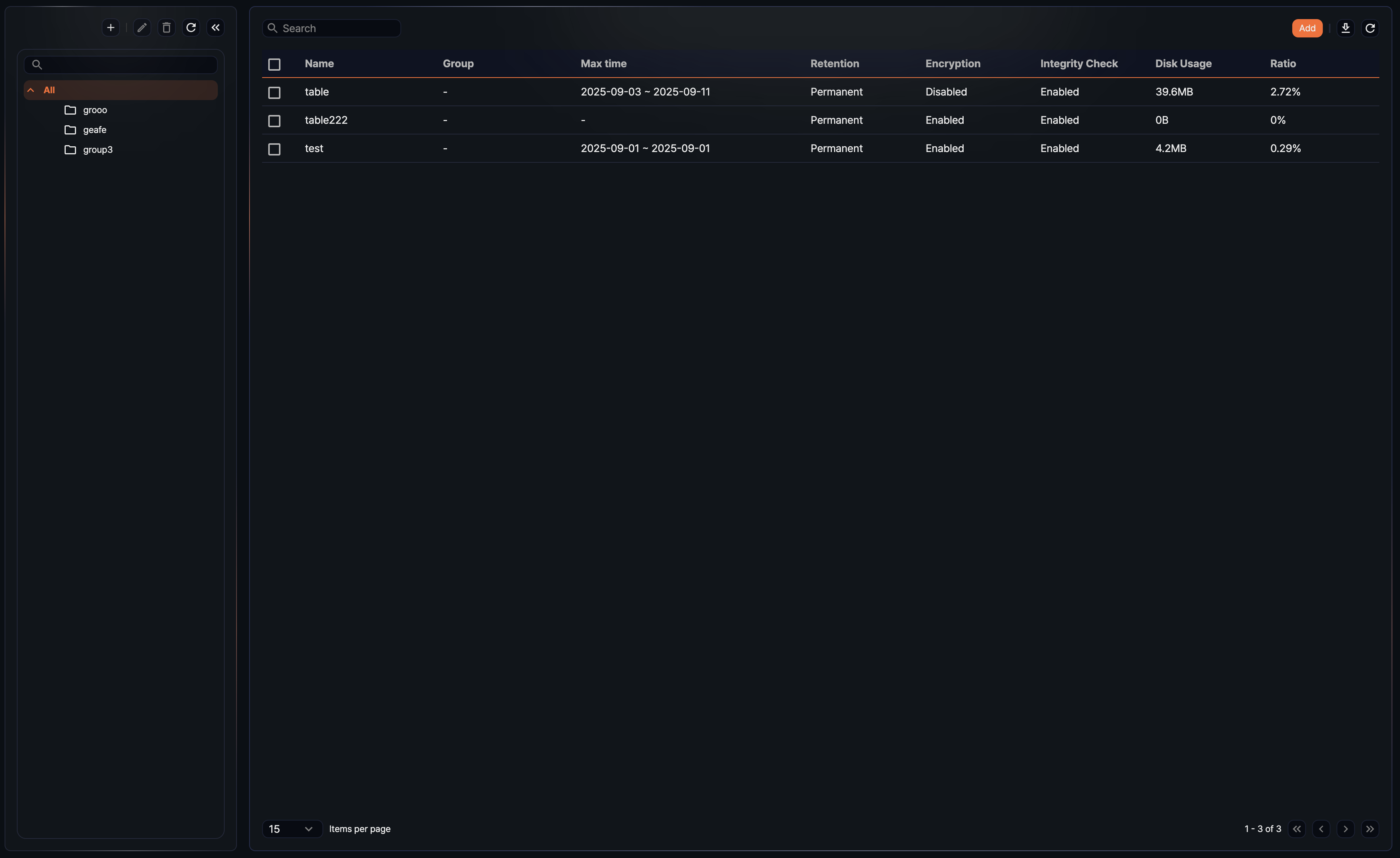1400x858 pixels.
Task: Collapse the sidebar using the double-arrow icon
Action: pos(216,27)
